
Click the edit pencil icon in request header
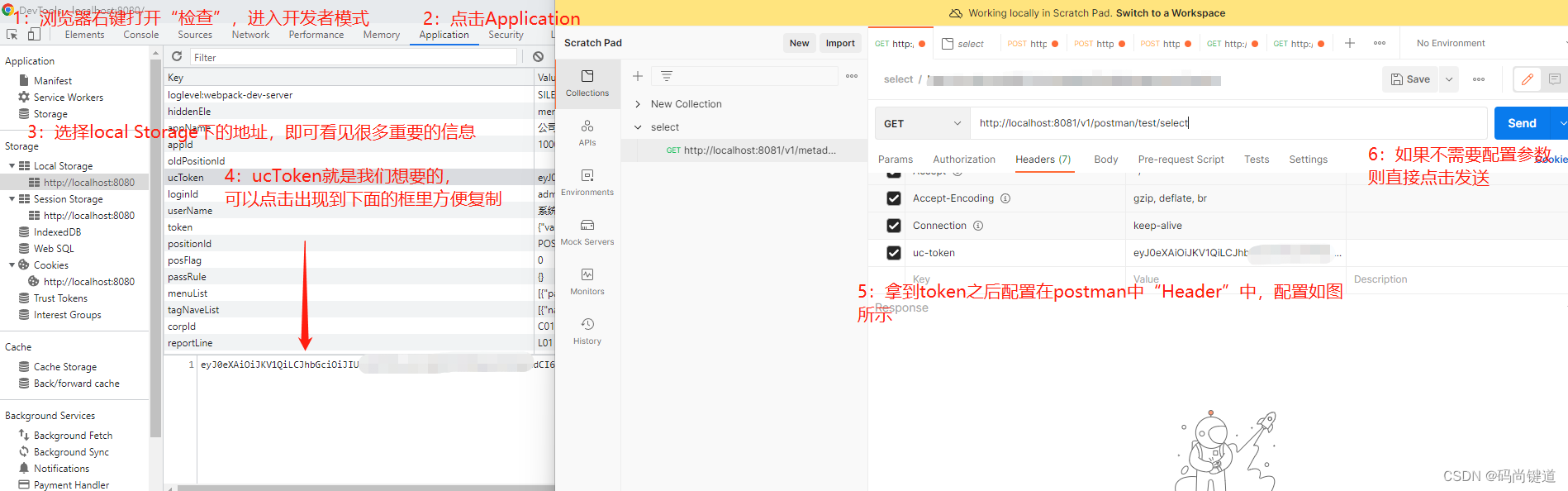[x=1527, y=79]
